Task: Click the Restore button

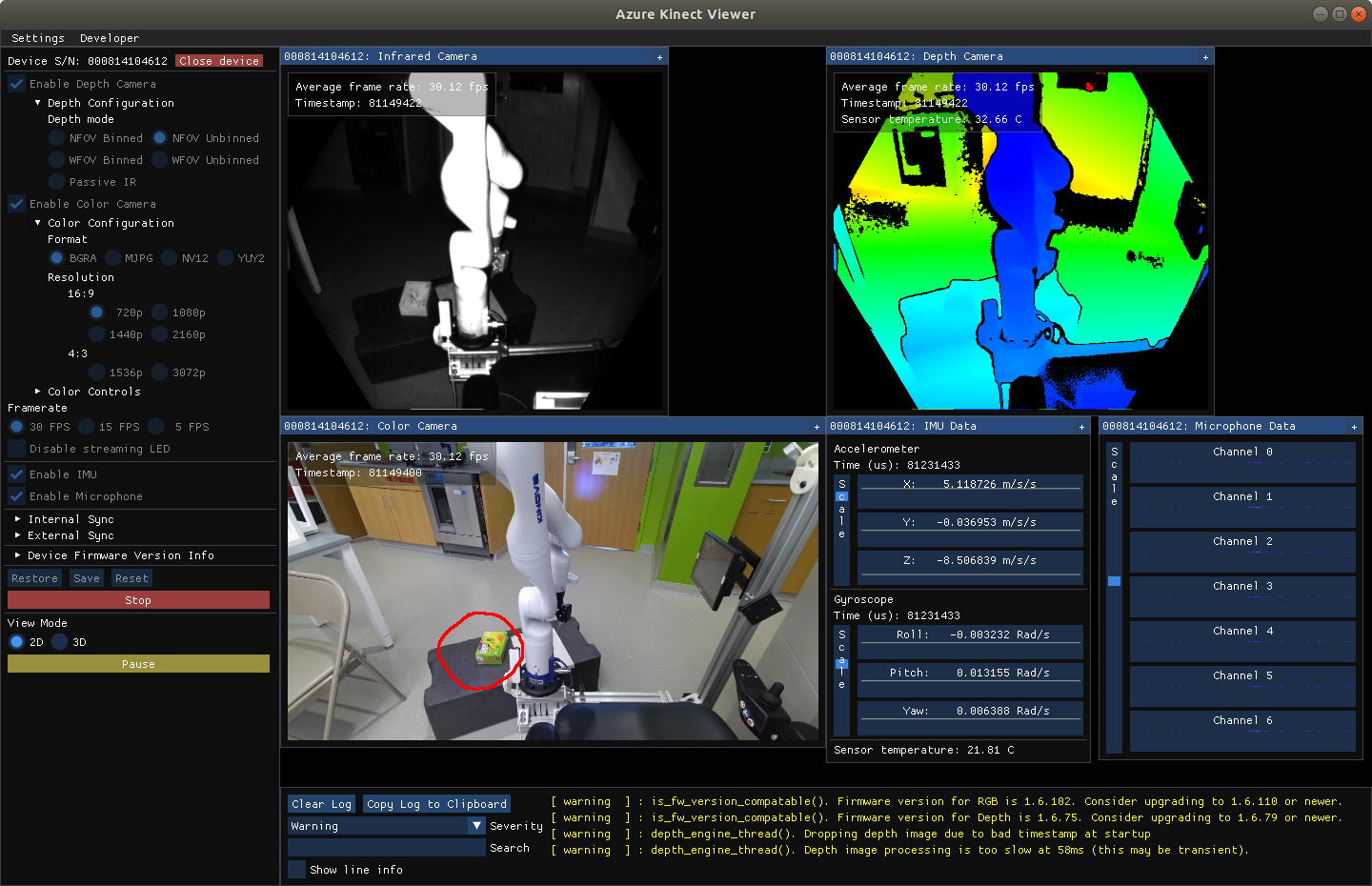Action: pos(35,578)
